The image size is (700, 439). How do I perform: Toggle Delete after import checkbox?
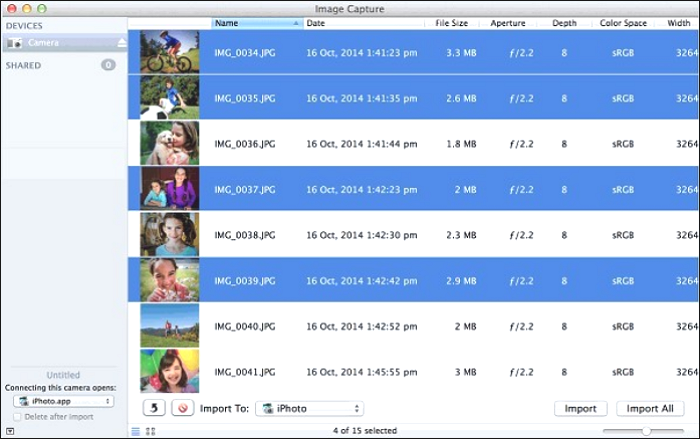(17, 417)
